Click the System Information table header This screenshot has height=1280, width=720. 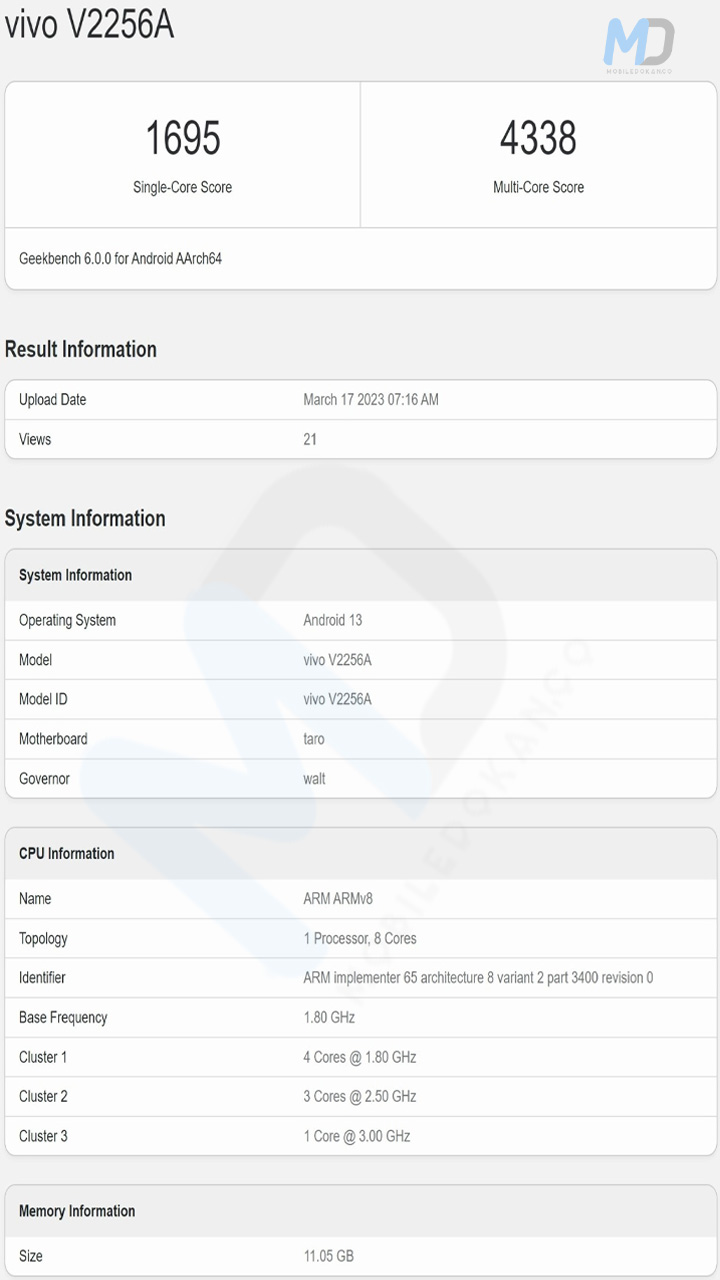pos(76,575)
